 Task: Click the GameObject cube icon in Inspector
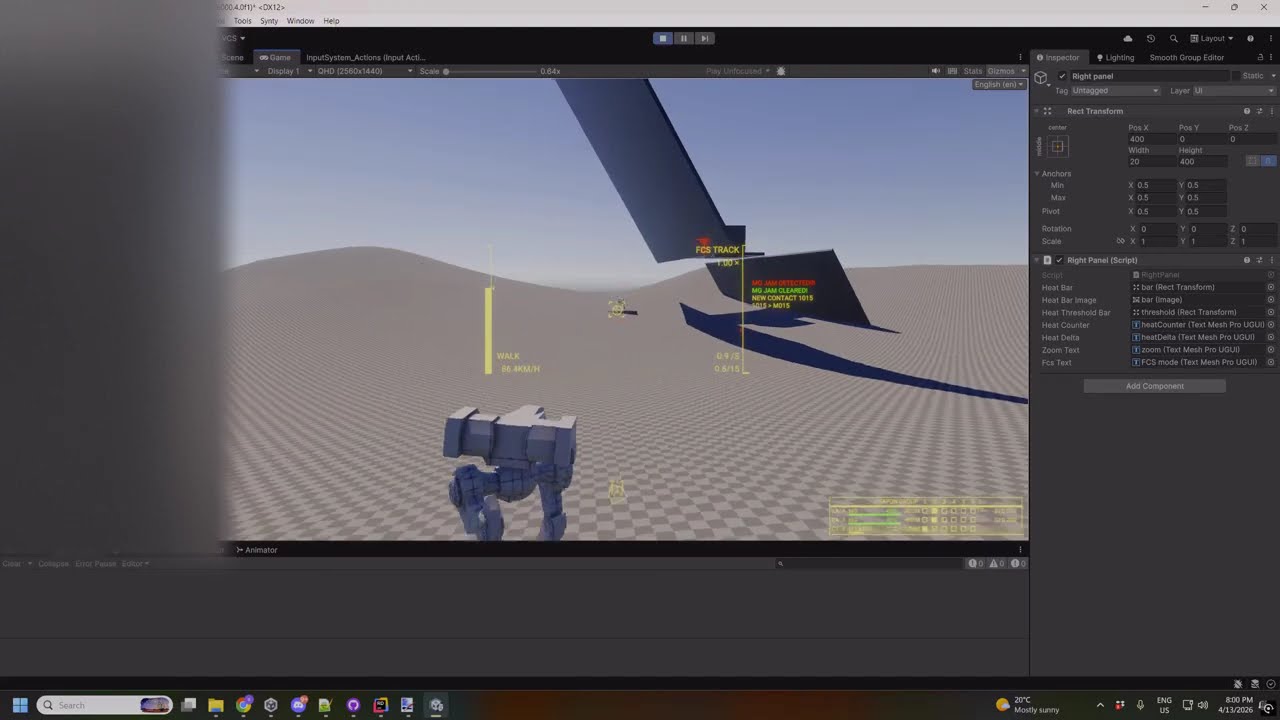pyautogui.click(x=1041, y=78)
